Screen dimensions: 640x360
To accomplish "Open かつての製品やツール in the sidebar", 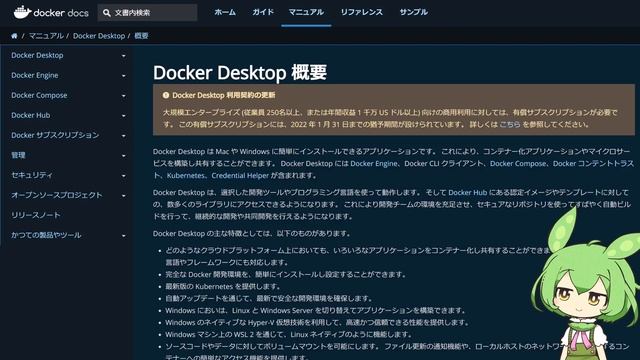I will [x=46, y=235].
